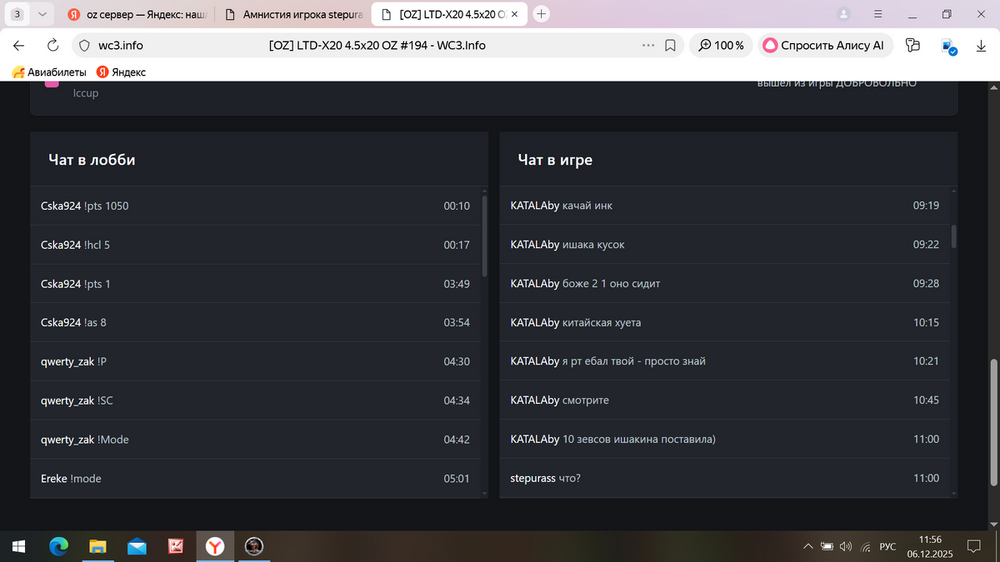1000x562 pixels.
Task: Open Microsoft Edge from the taskbar
Action: [58, 546]
